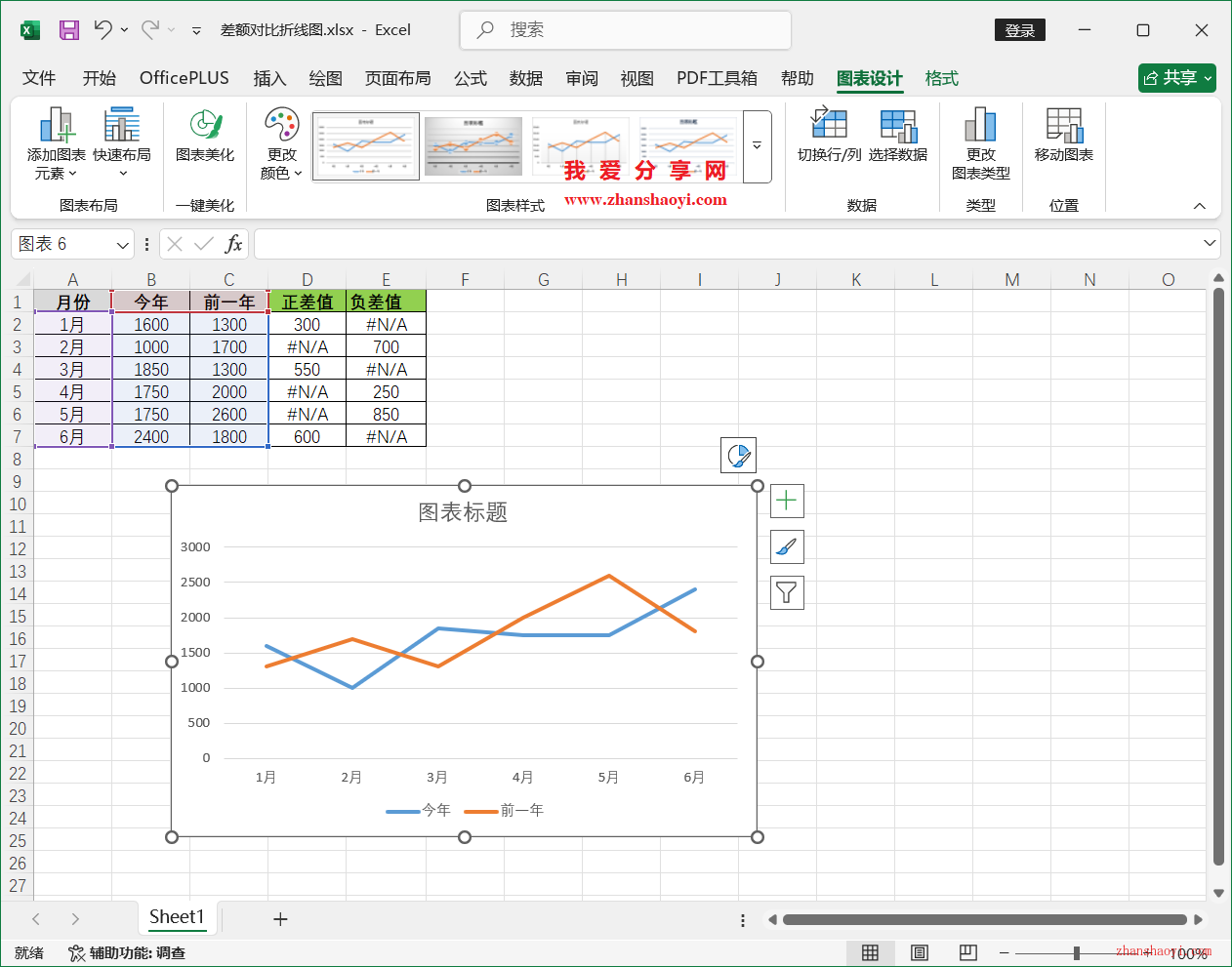Open the 图表 6 name box dropdown
Image resolution: width=1232 pixels, height=967 pixels.
tap(121, 243)
